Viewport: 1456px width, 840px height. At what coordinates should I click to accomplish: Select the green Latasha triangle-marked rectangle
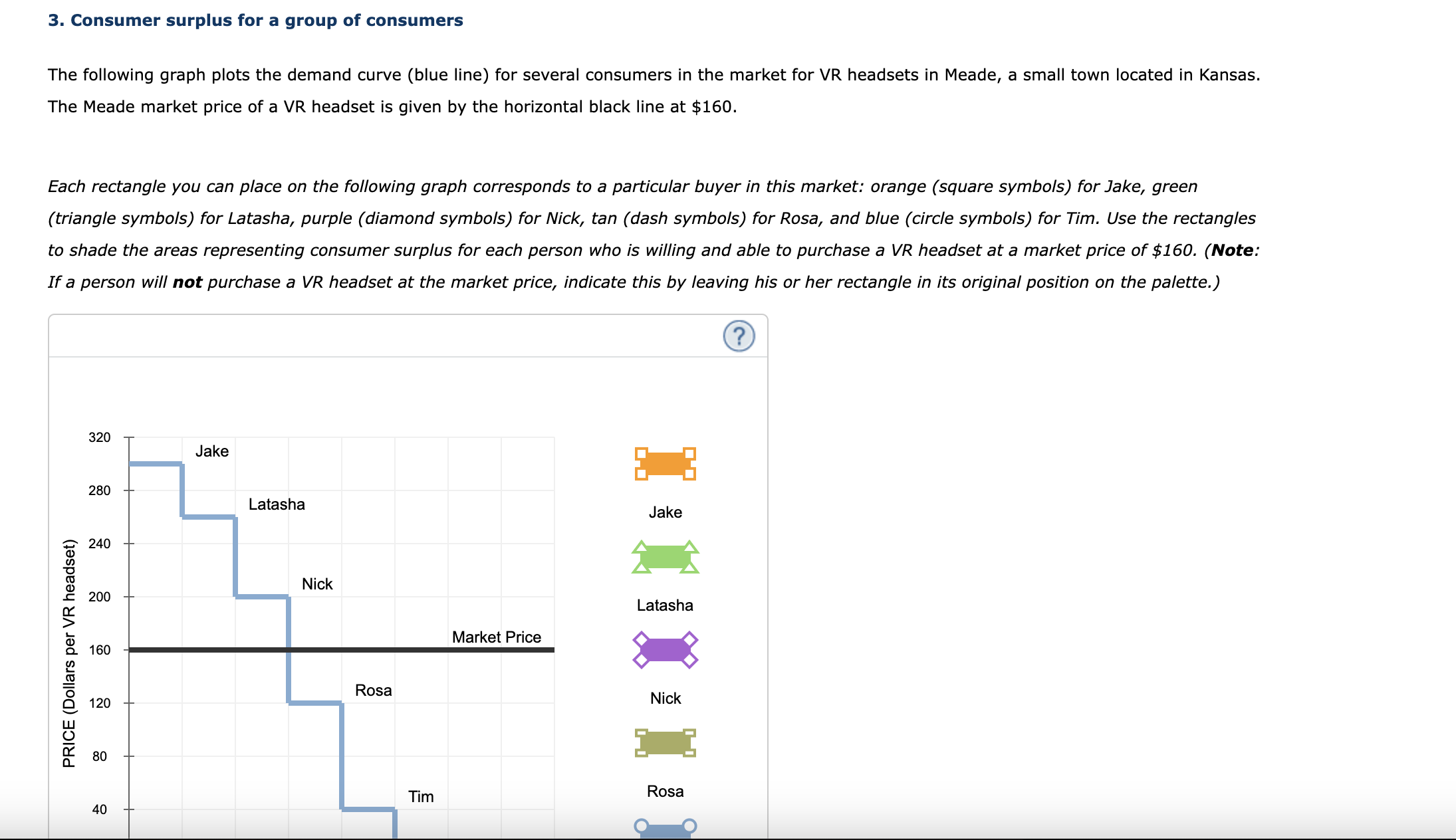(x=664, y=559)
